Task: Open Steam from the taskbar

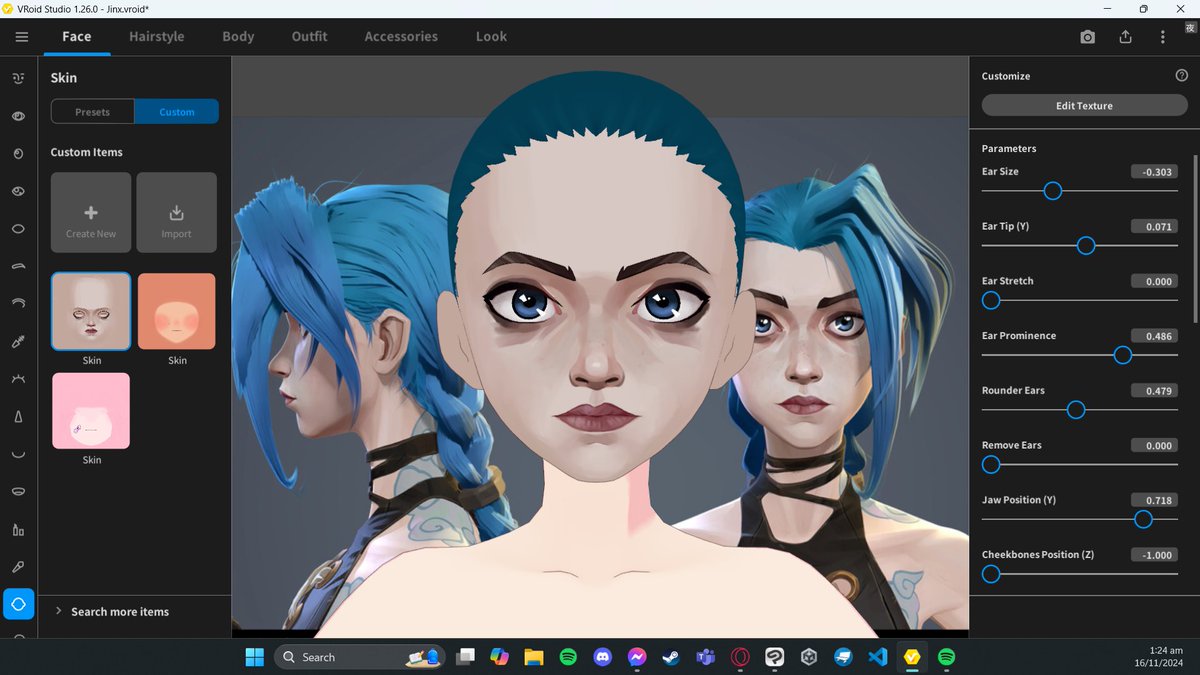Action: 671,657
